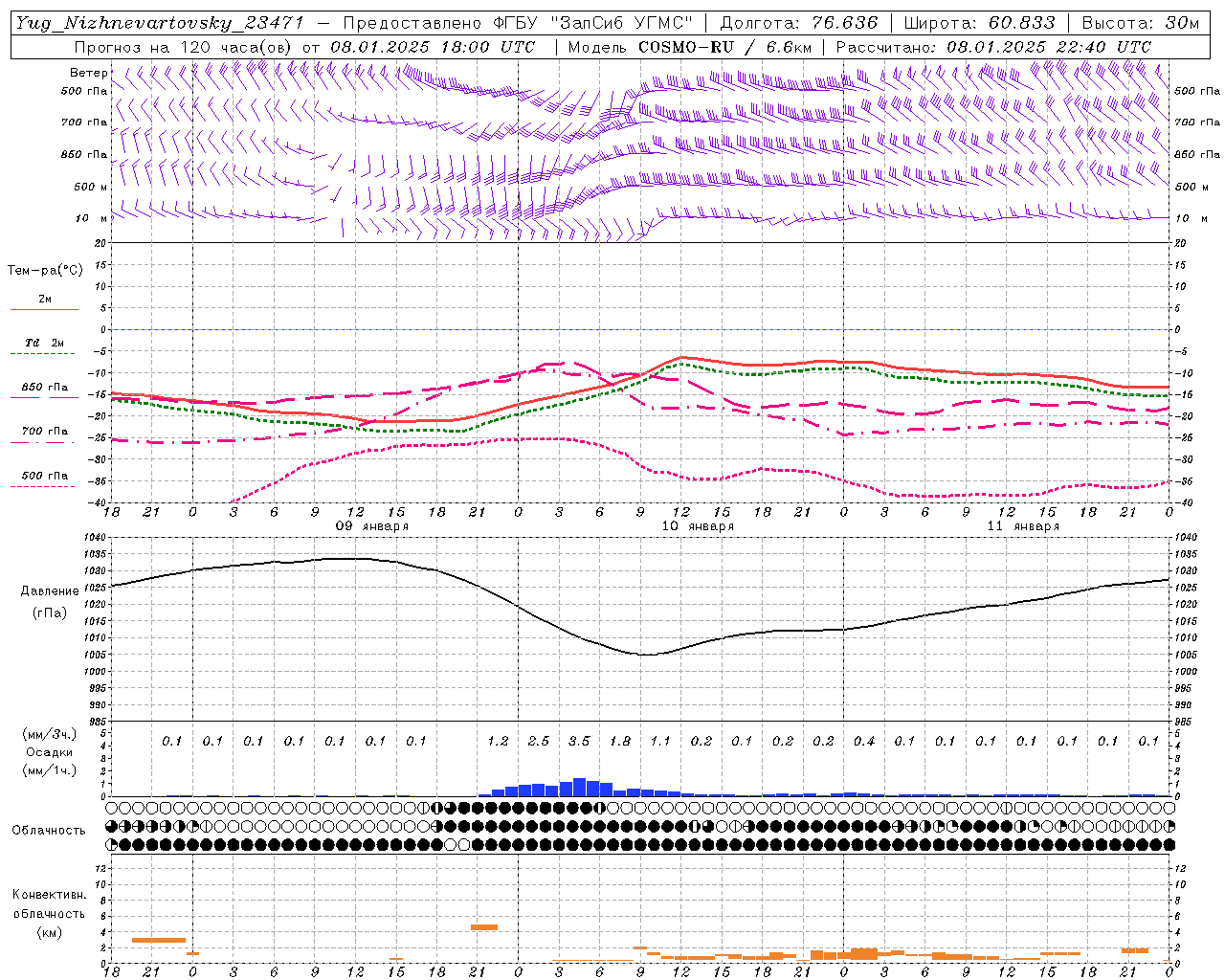Image resolution: width=1225 pixels, height=980 pixels.
Task: Click the 'Облачность' cloud cover label
Action: 49,831
